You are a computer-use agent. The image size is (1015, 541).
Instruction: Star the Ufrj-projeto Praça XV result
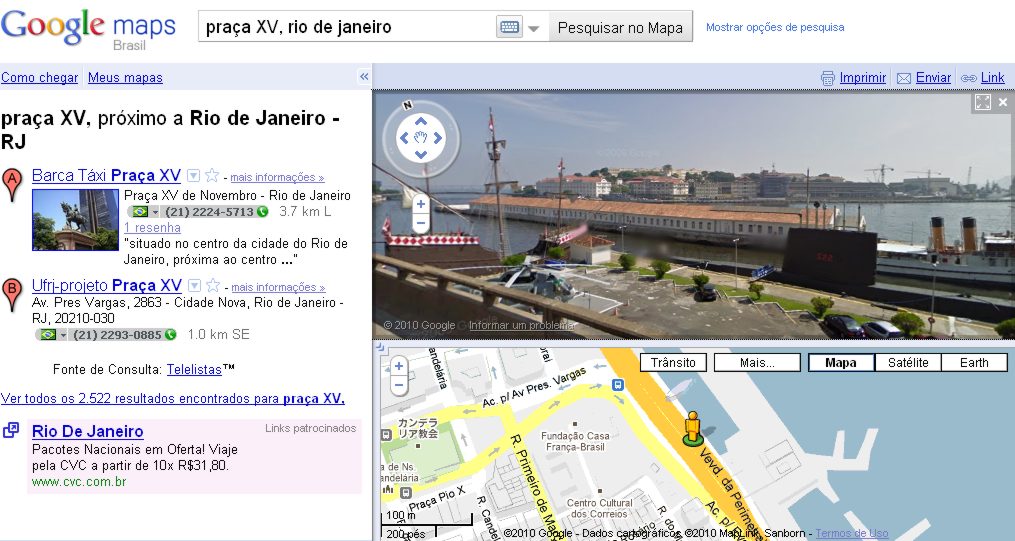[x=213, y=285]
